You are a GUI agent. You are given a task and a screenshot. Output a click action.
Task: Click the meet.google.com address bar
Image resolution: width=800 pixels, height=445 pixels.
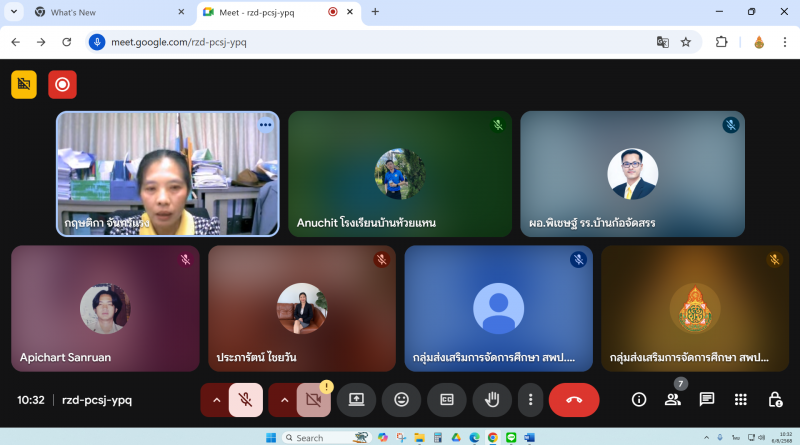point(370,42)
